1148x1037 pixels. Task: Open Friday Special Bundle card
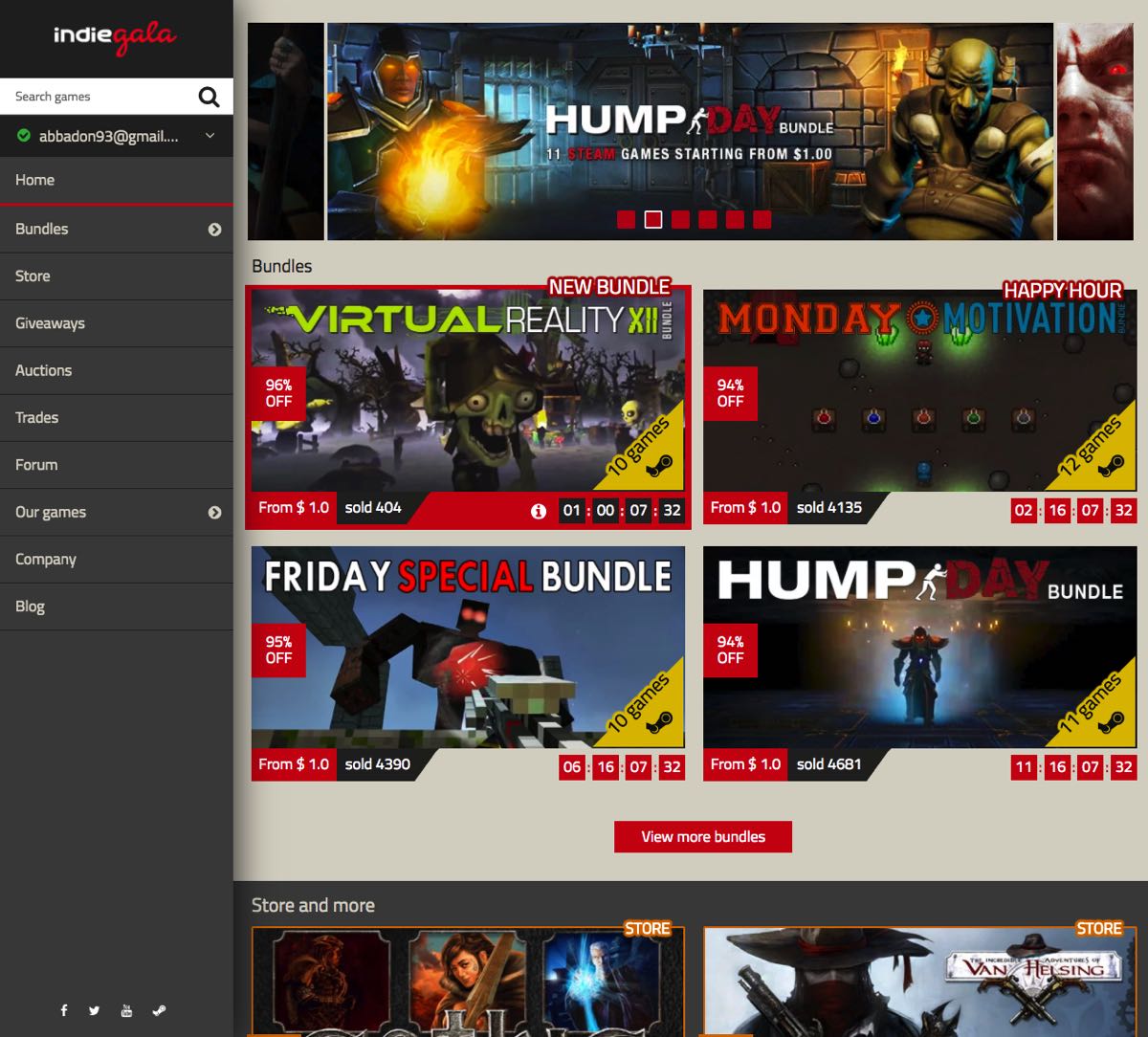468,663
